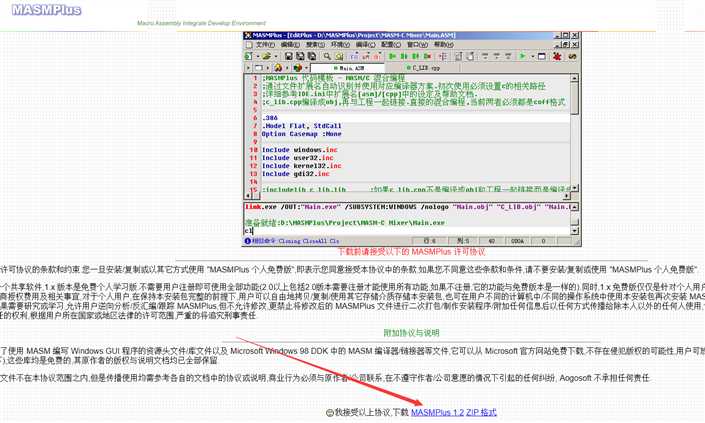
Task: Click the 'Option Casemap :None' code line
Action: pyautogui.click(x=302, y=134)
